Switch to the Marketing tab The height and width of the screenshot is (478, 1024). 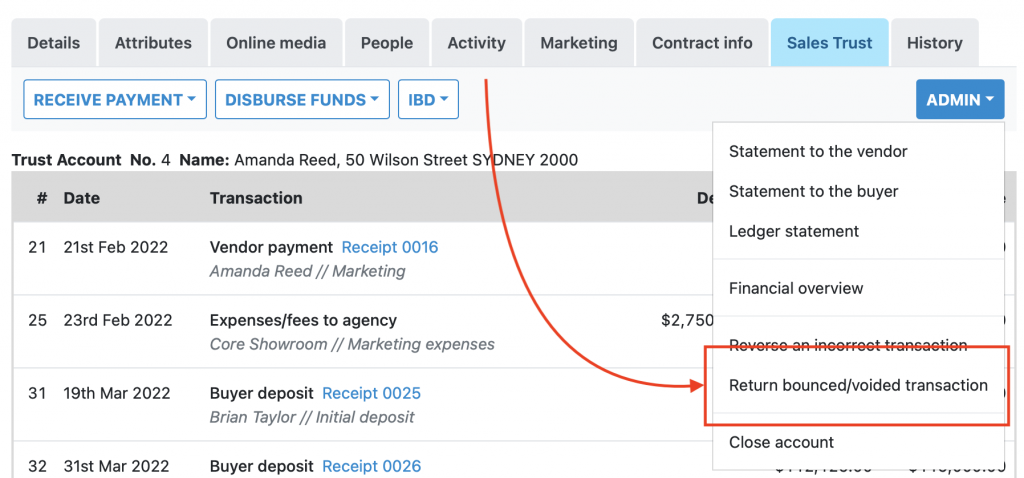click(579, 43)
